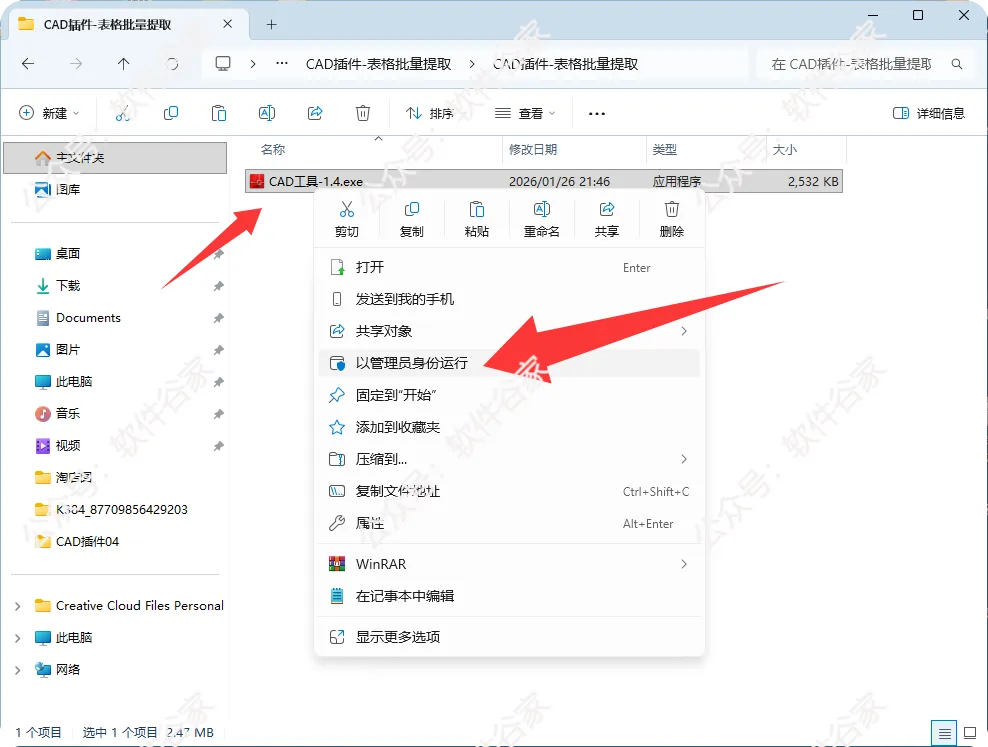
Task: Sort by the 类型 column header
Action: (665, 149)
